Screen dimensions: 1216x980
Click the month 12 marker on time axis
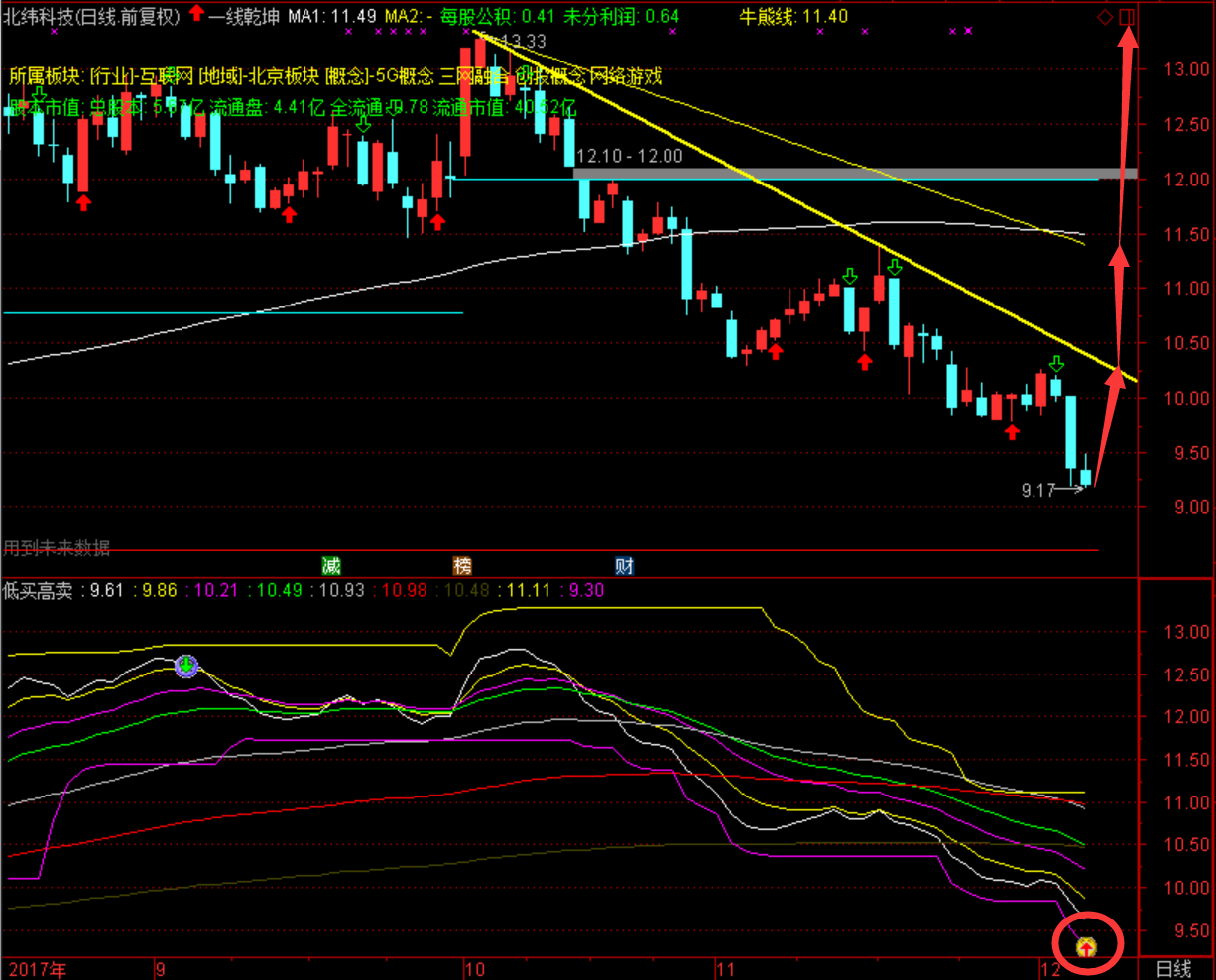click(x=1050, y=969)
